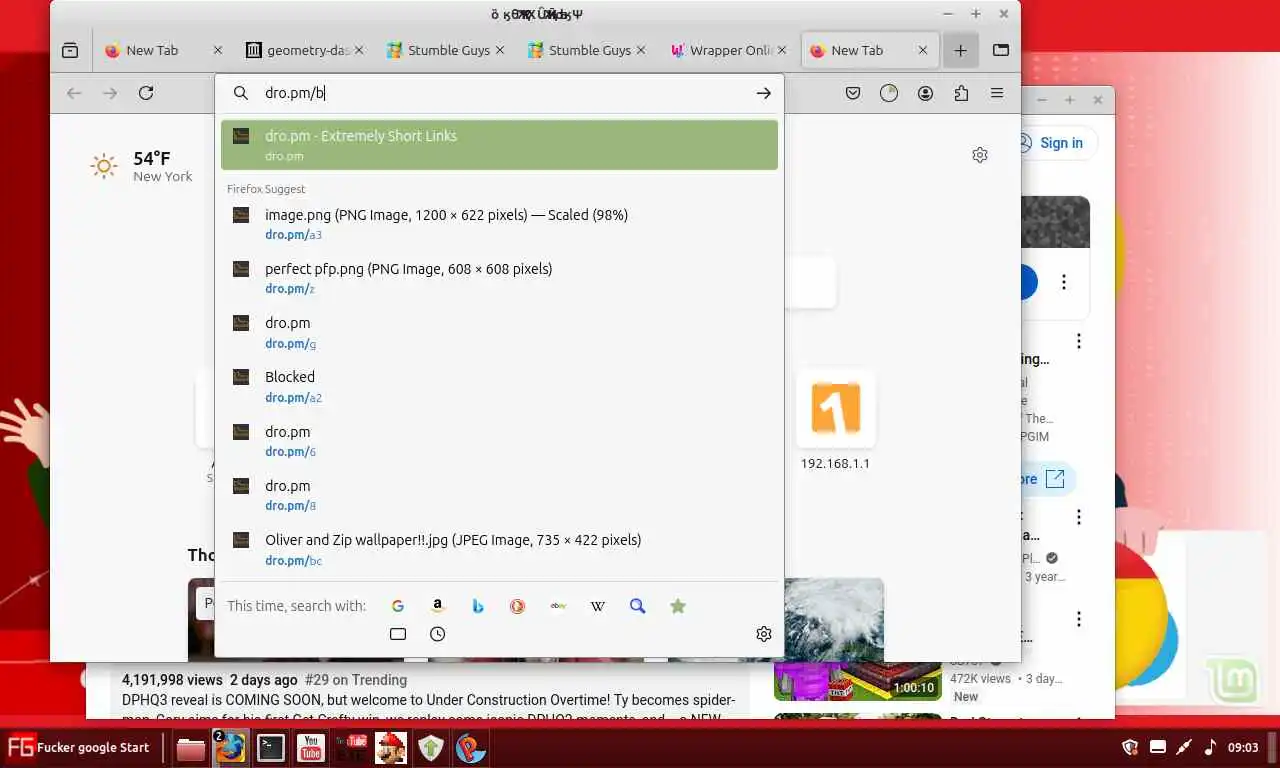Image resolution: width=1280 pixels, height=768 pixels.
Task: Select the 'dro.pm - Extremely Short Links' suggestion
Action: [x=499, y=145]
